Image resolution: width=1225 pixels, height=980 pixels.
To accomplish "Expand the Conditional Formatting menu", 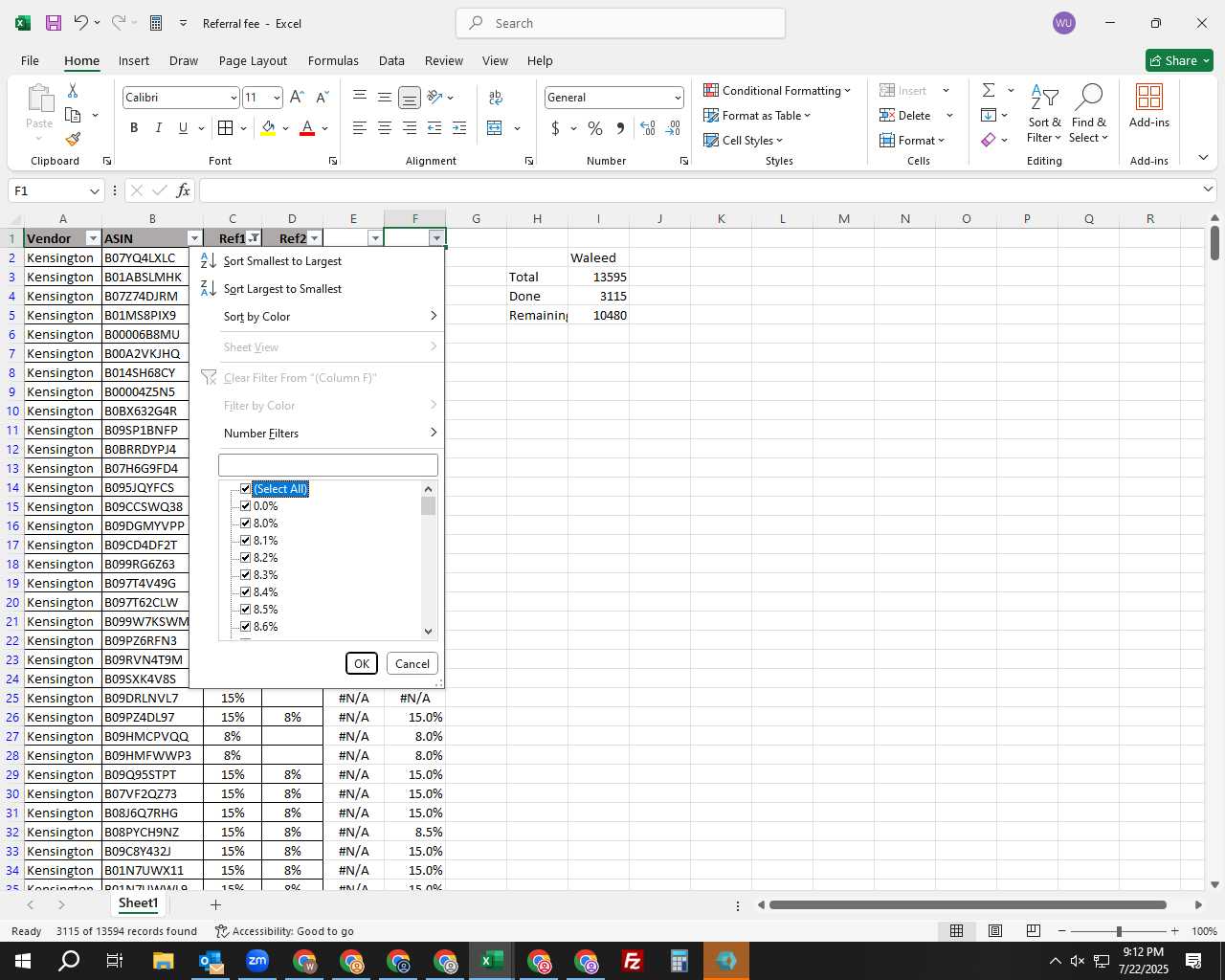I will point(777,90).
